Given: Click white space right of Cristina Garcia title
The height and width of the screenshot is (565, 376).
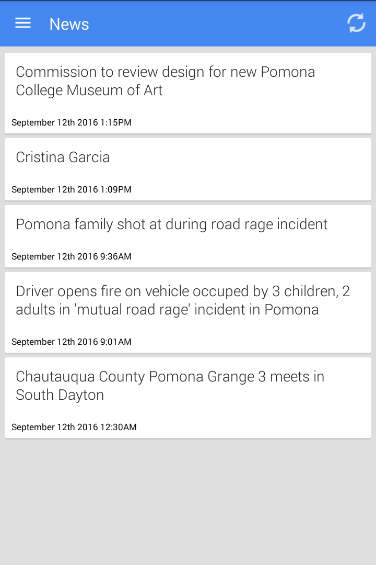Looking at the screenshot, I should click(240, 157).
